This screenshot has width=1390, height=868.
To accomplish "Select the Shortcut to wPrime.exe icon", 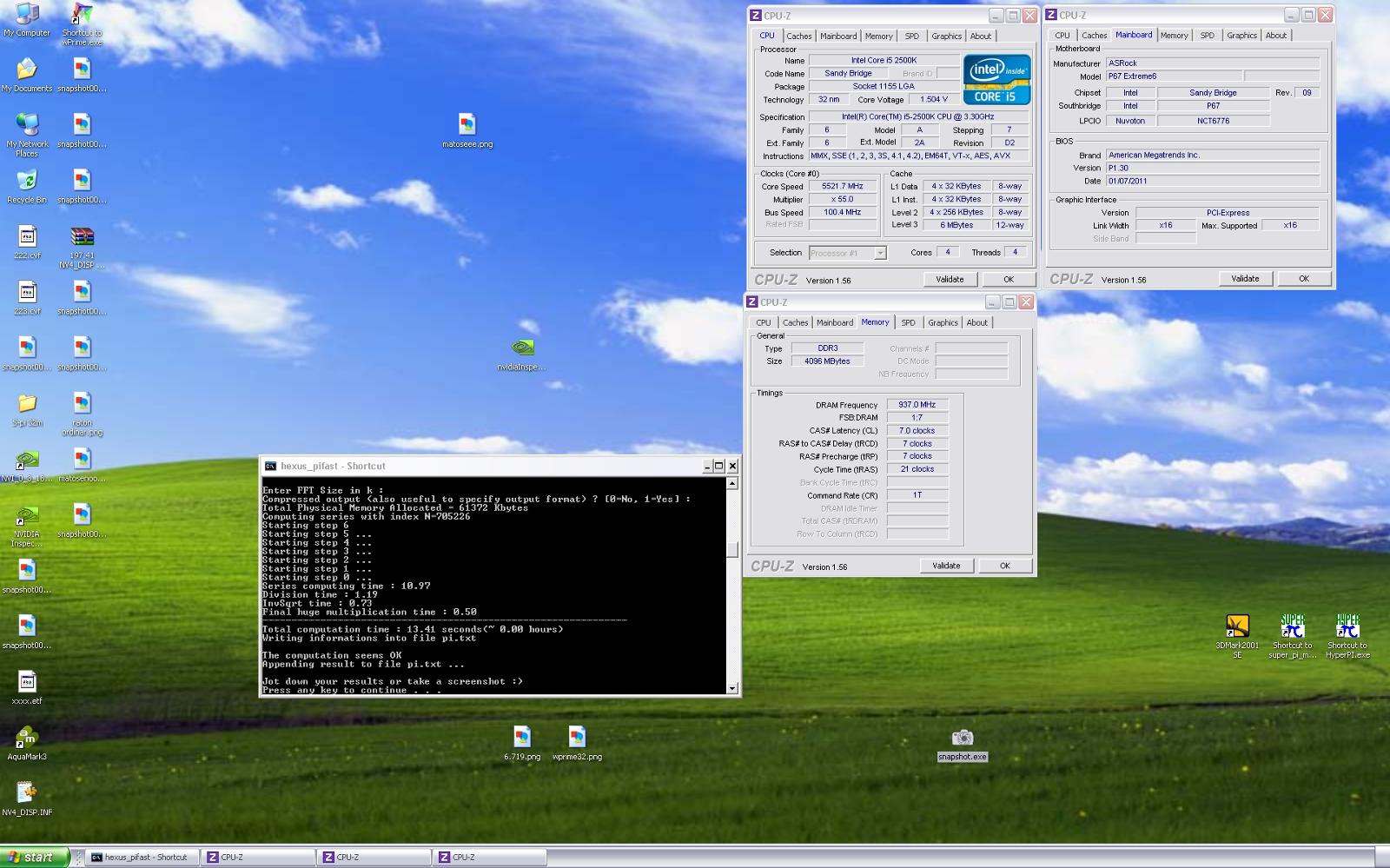I will coord(82,24).
